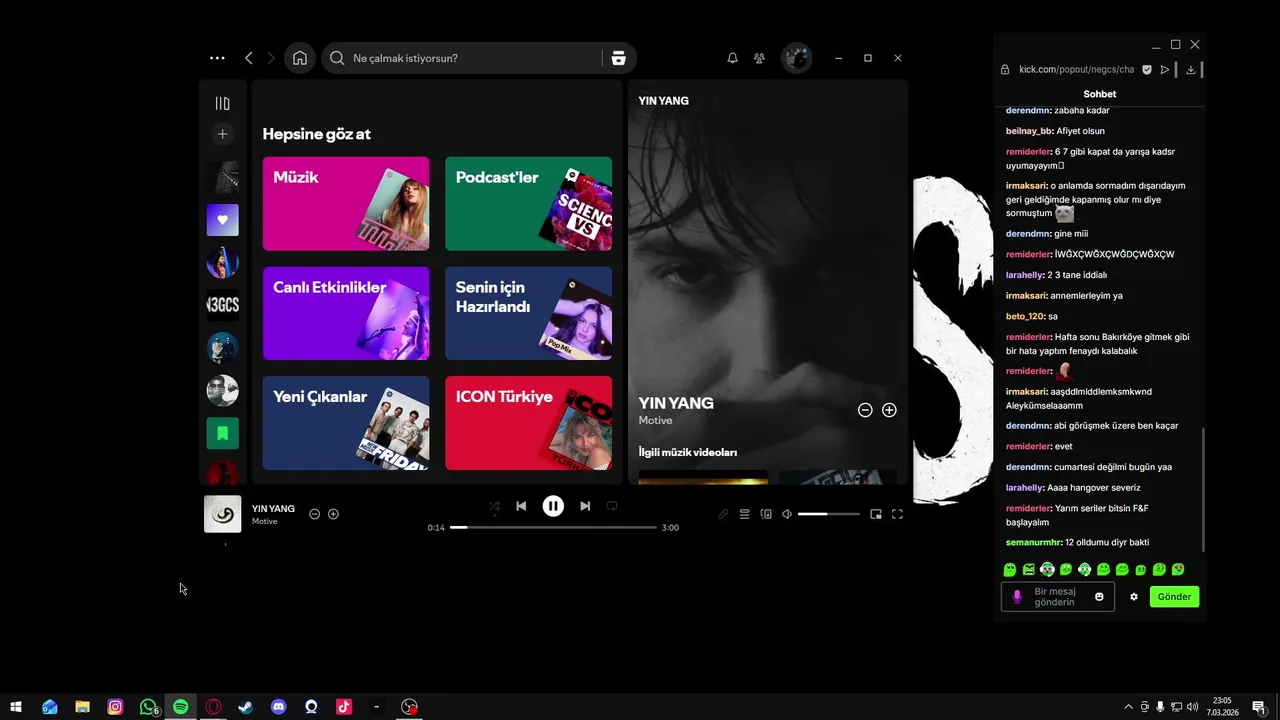Viewport: 1280px width, 720px height.
Task: Open the mini player
Action: [876, 514]
